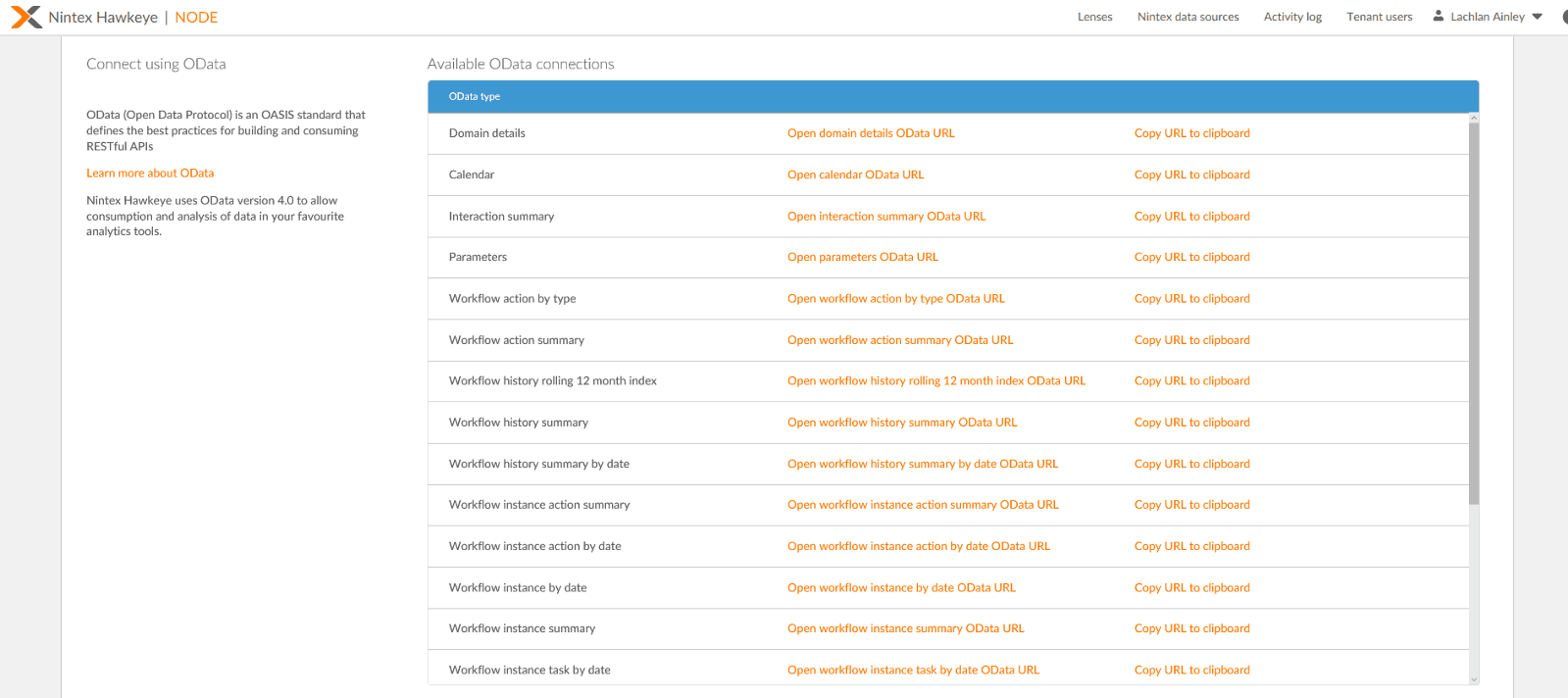Open workflow action by type OData URL
1568x698 pixels.
coord(896,299)
